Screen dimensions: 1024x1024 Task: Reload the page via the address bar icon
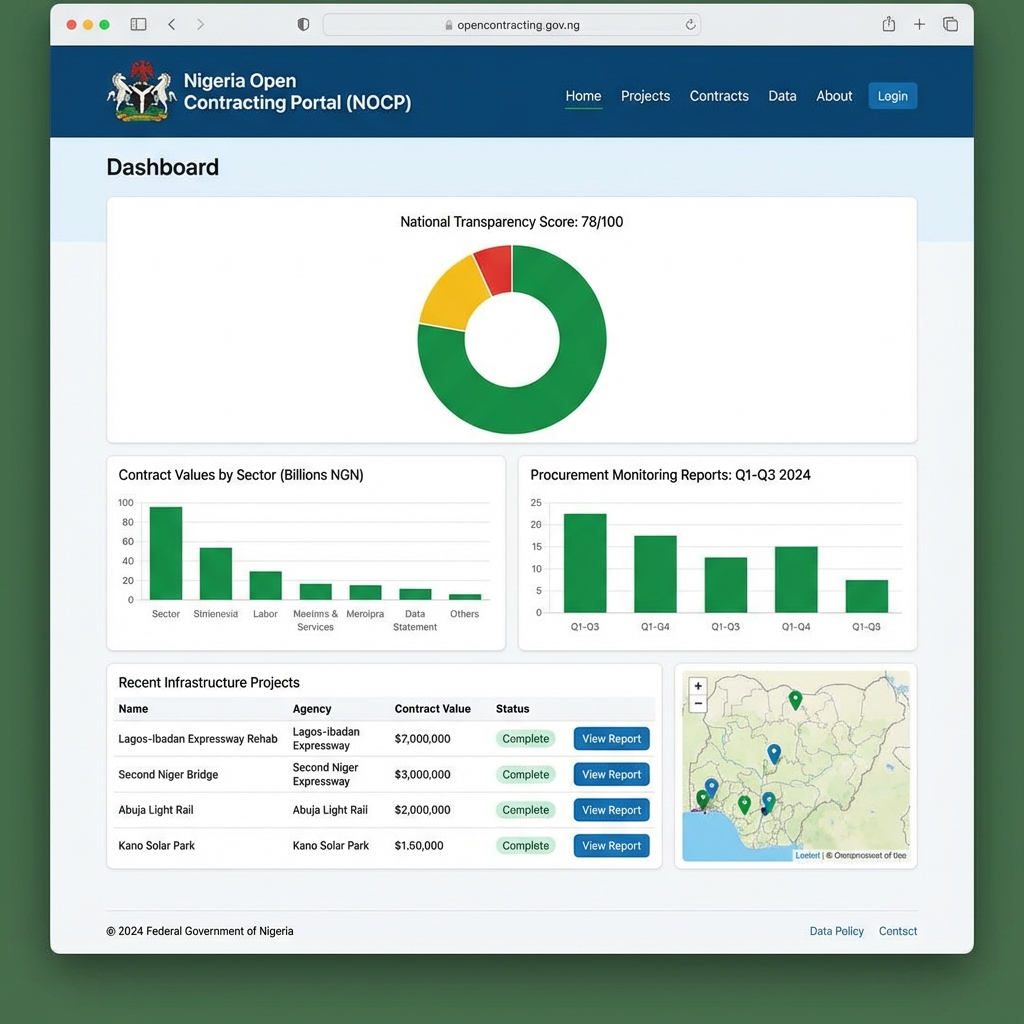[x=690, y=24]
